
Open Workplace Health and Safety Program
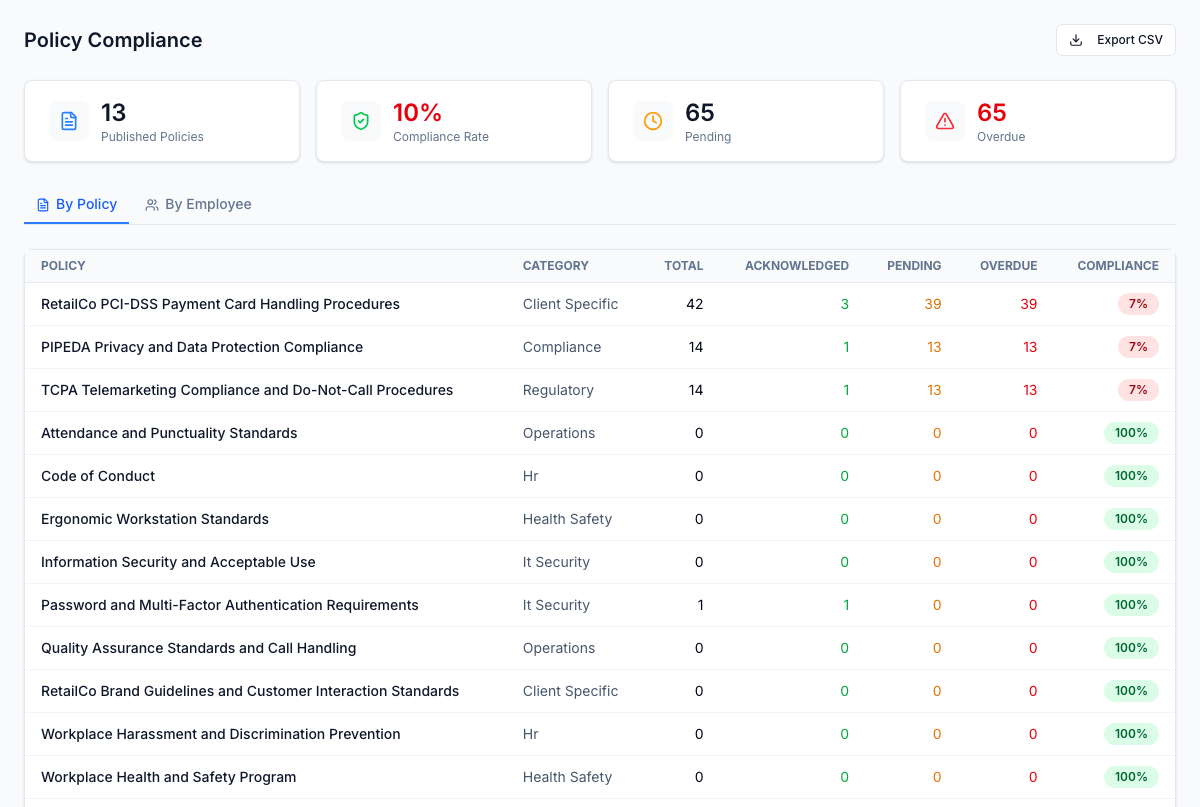coord(169,777)
